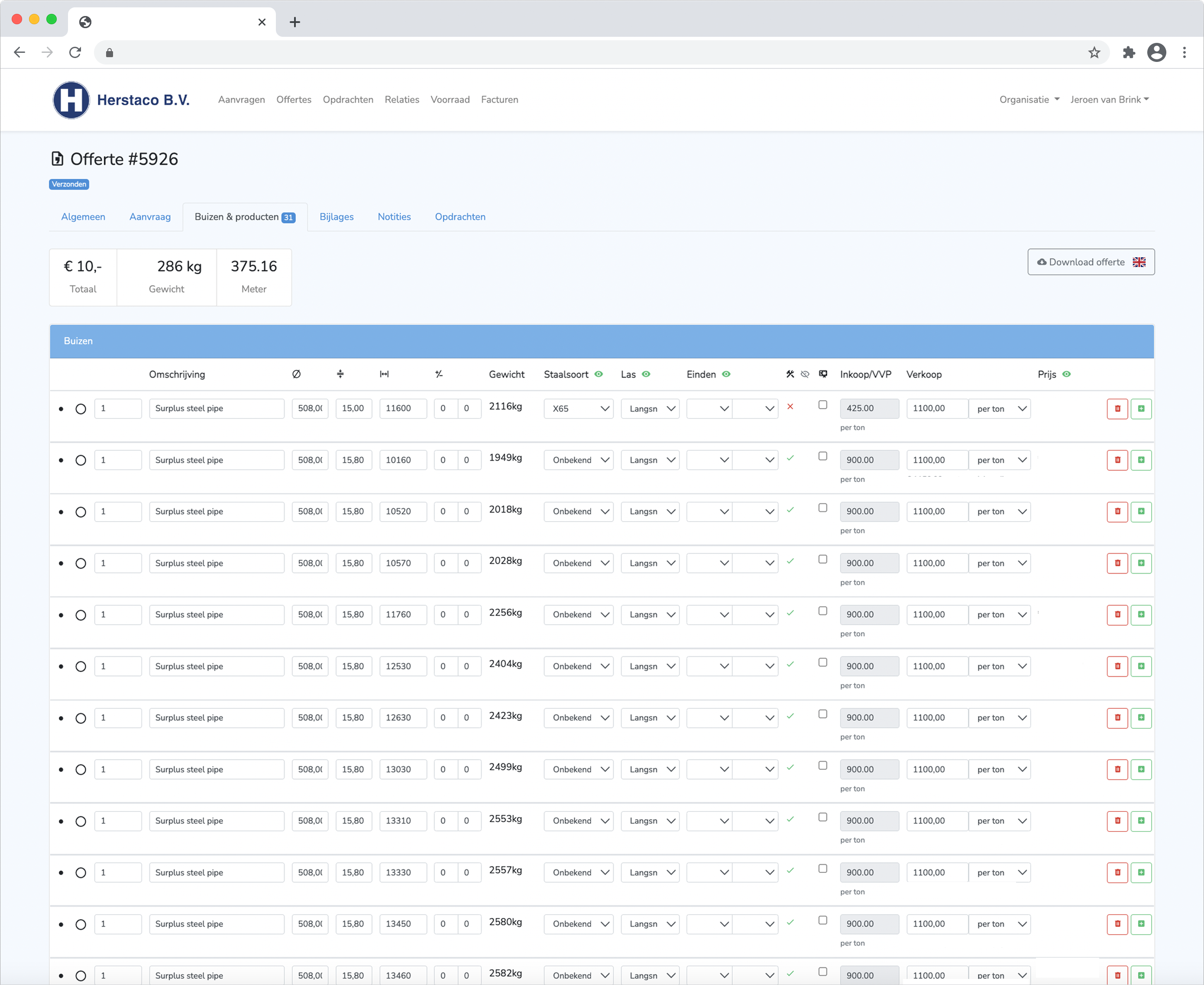Open the X65 Staalsoort dropdown
1204x985 pixels.
coord(578,409)
